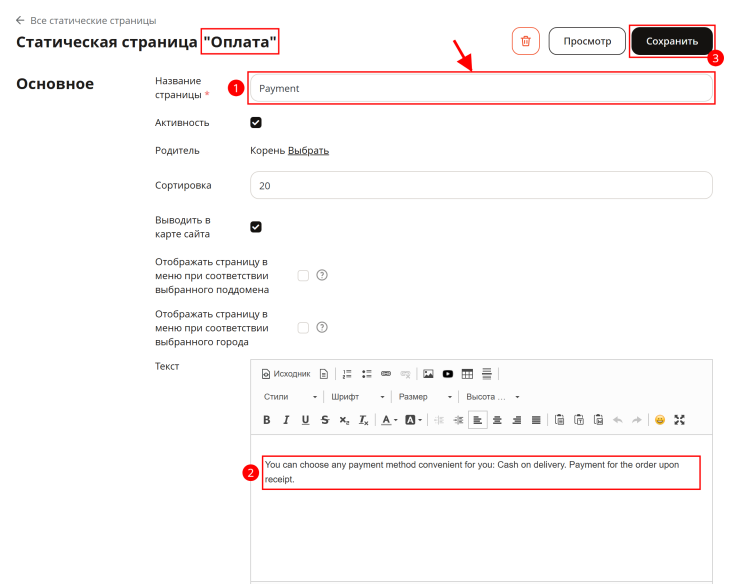Screen dimensions: 740x584
Task: Uncheck the Активность checkbox
Action: [256, 123]
